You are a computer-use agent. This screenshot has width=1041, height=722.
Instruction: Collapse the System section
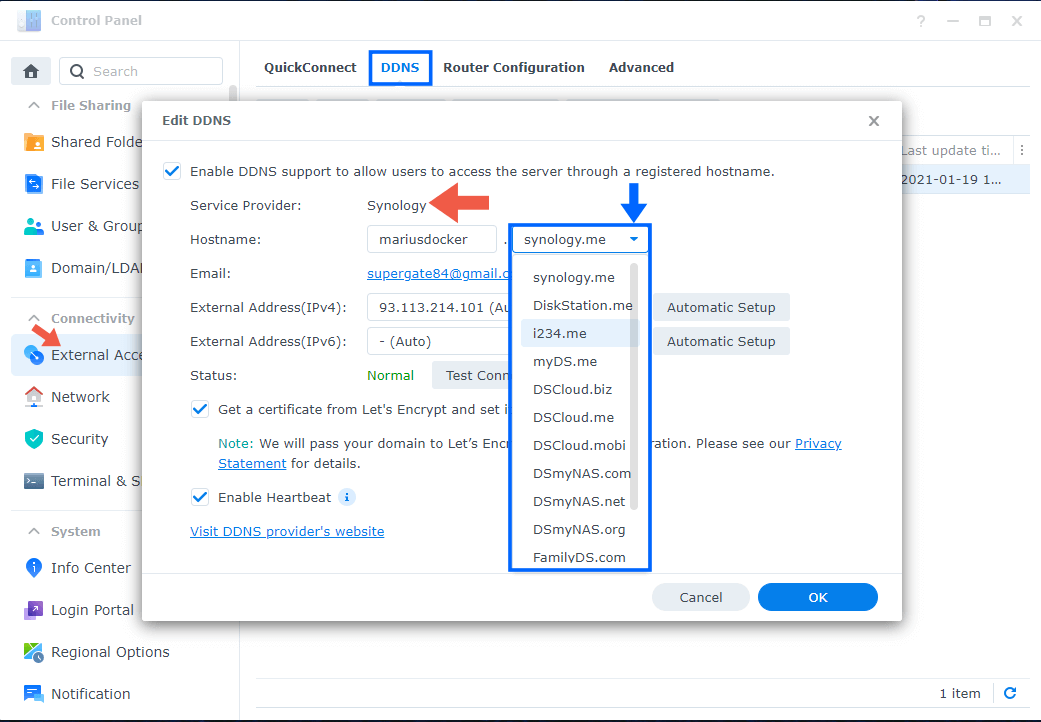click(x=34, y=532)
